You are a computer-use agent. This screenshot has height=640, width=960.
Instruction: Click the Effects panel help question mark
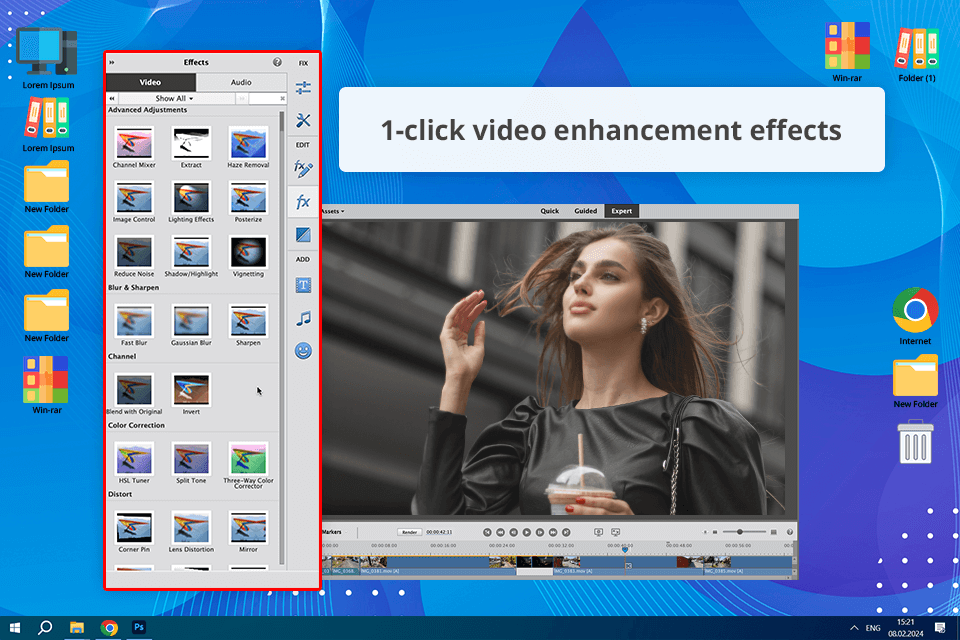click(x=277, y=62)
